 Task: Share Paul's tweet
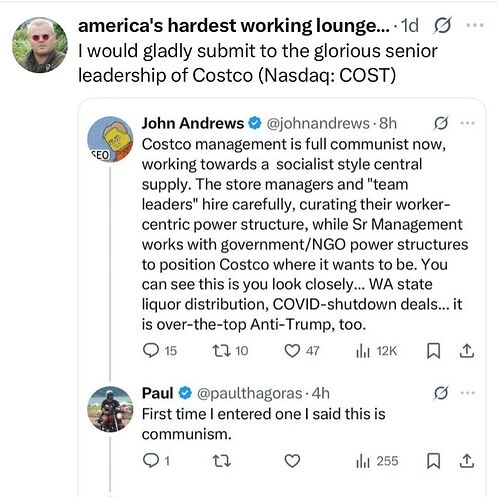point(467,461)
